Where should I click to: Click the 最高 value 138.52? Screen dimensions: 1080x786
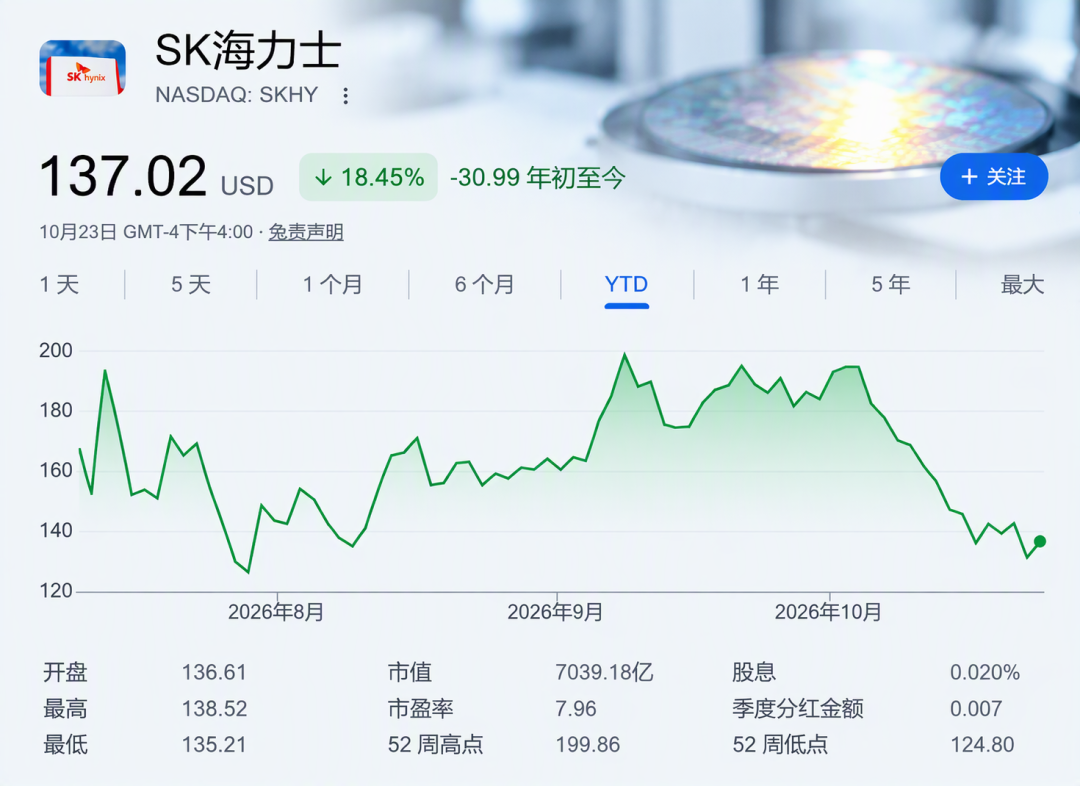pyautogui.click(x=214, y=709)
